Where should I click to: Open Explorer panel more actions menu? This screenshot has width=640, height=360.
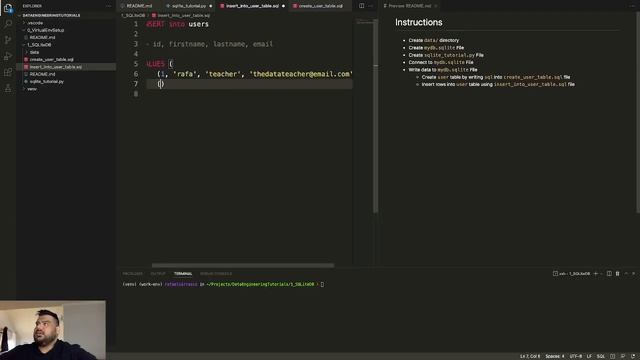(109, 6)
